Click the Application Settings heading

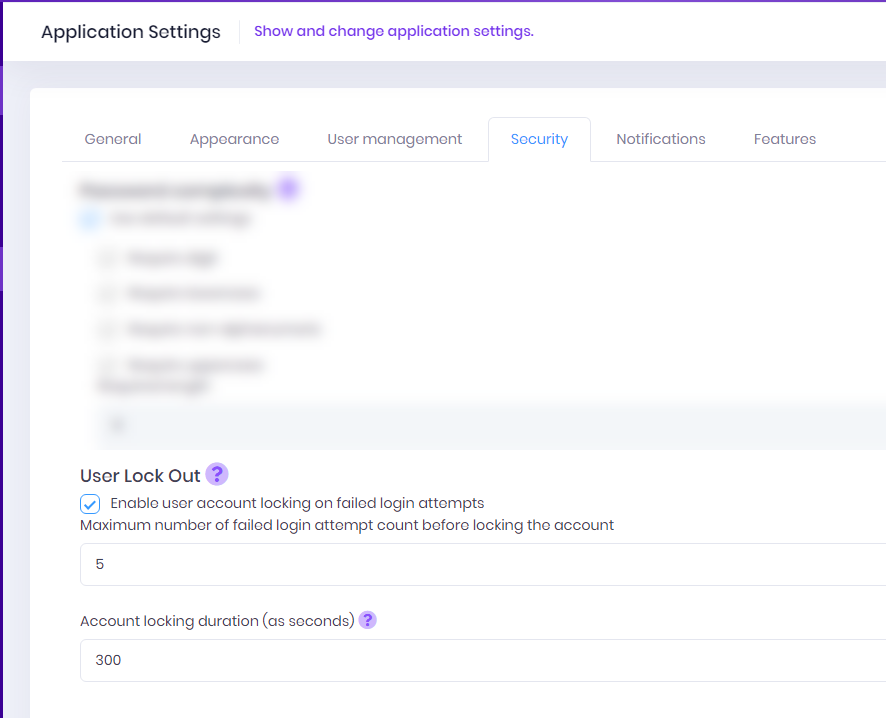click(130, 32)
